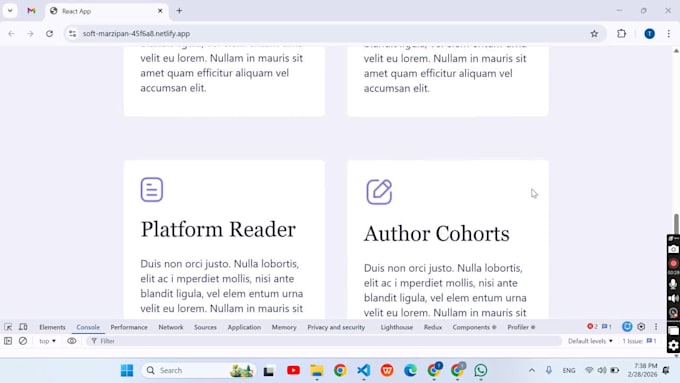The height and width of the screenshot is (383, 680).
Task: Switch to Privacy and security tab
Action: [x=336, y=327]
